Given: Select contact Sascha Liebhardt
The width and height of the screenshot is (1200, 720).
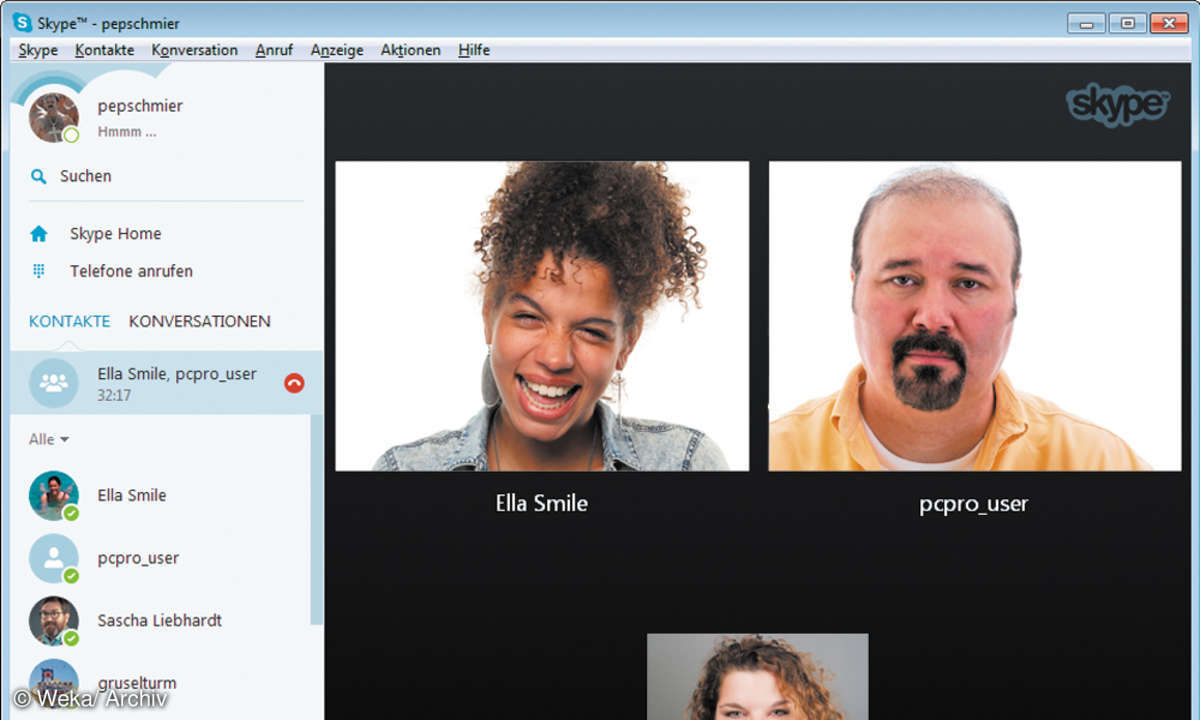Looking at the screenshot, I should coord(161,621).
